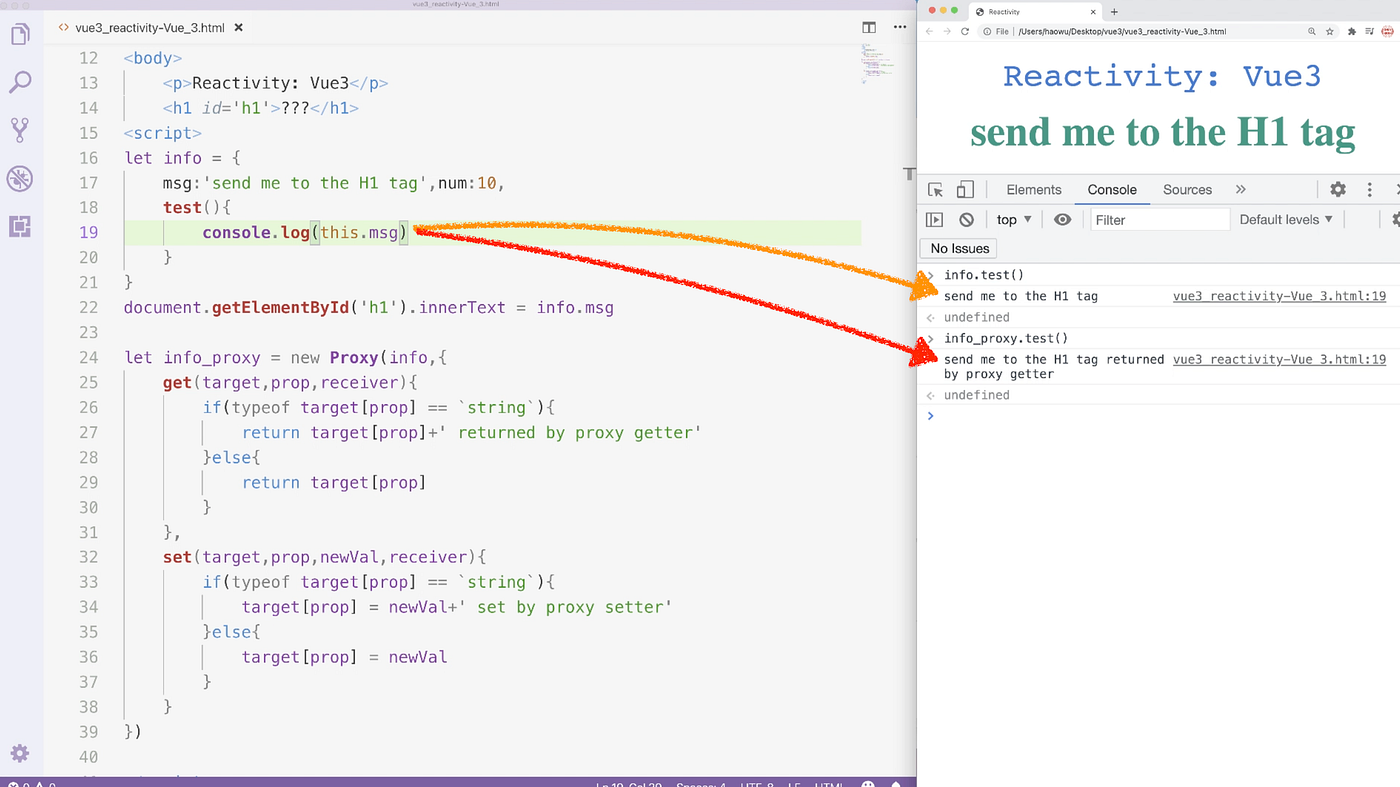Viewport: 1400px width, 787px height.
Task: Click the 'info_proxy.test()' console entry
Action: (1006, 338)
